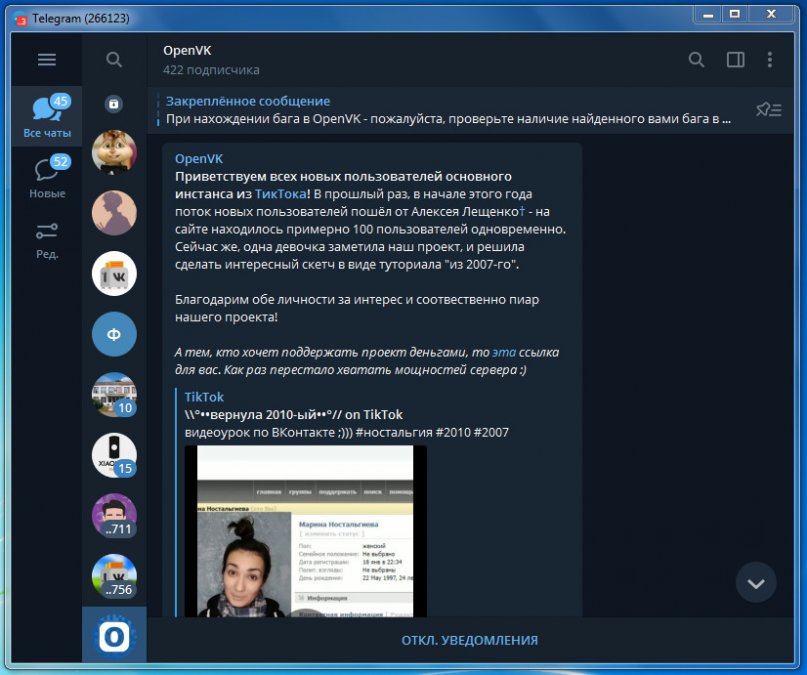This screenshot has width=807, height=675.
Task: Jump to bottom with the down arrow button
Action: 756,583
